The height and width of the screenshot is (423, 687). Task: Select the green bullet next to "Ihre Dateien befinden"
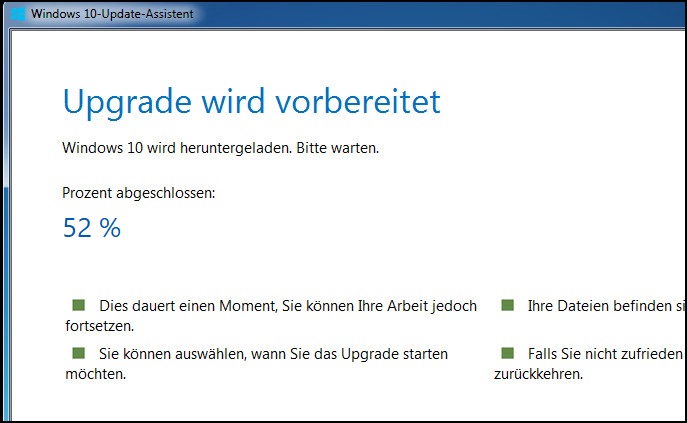(507, 304)
